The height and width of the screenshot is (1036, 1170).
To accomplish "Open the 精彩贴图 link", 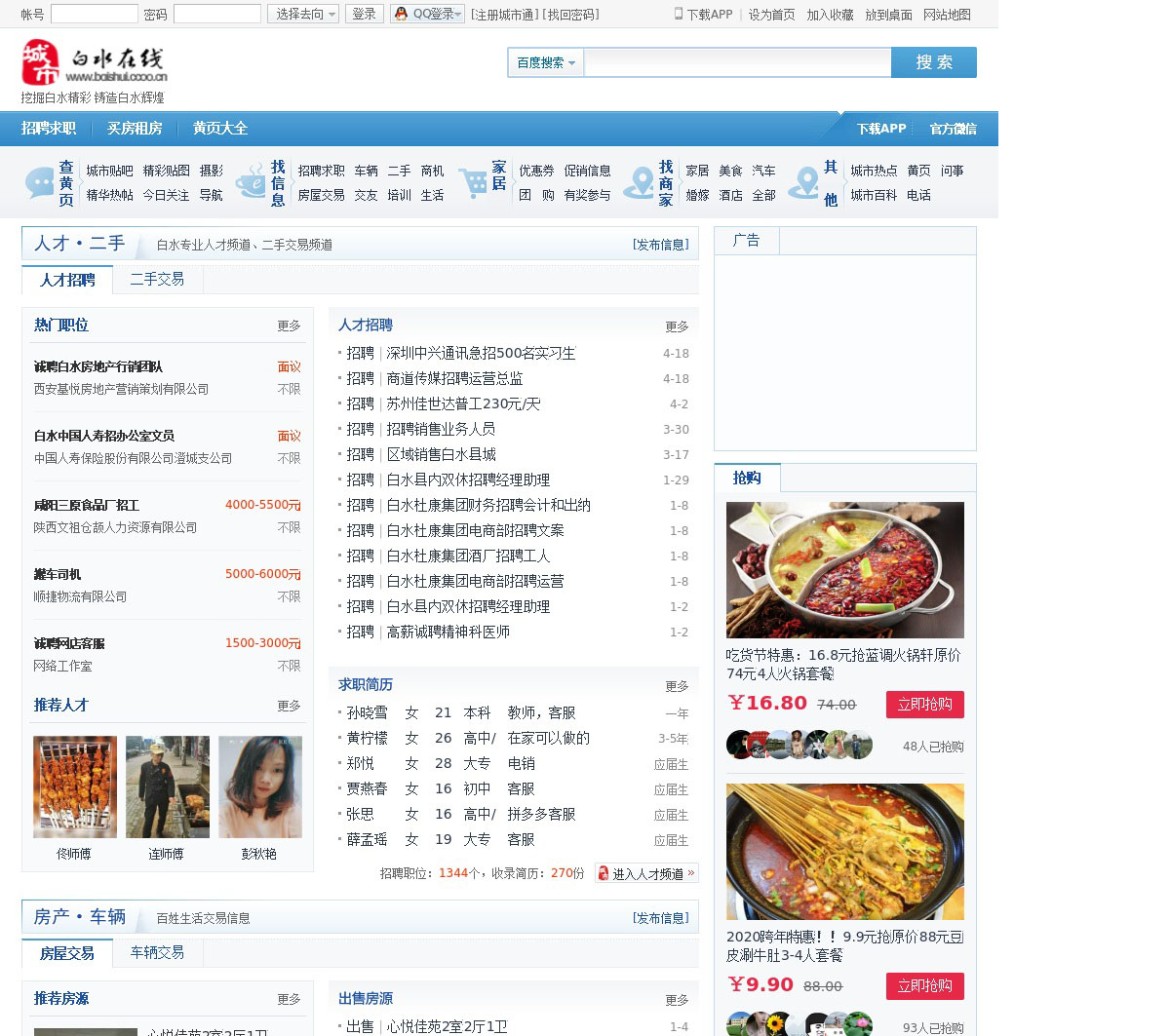I will click(x=166, y=171).
